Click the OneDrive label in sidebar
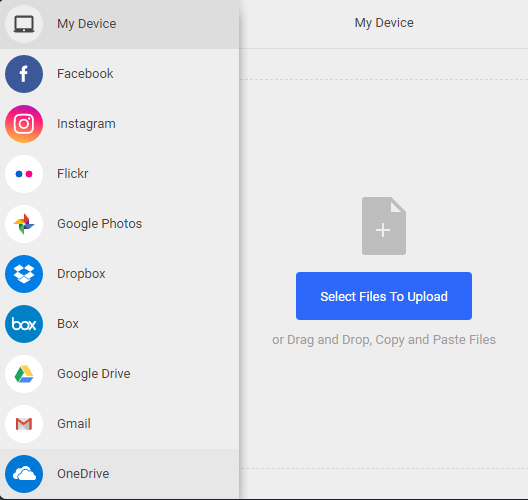This screenshot has width=528, height=500. tap(83, 474)
